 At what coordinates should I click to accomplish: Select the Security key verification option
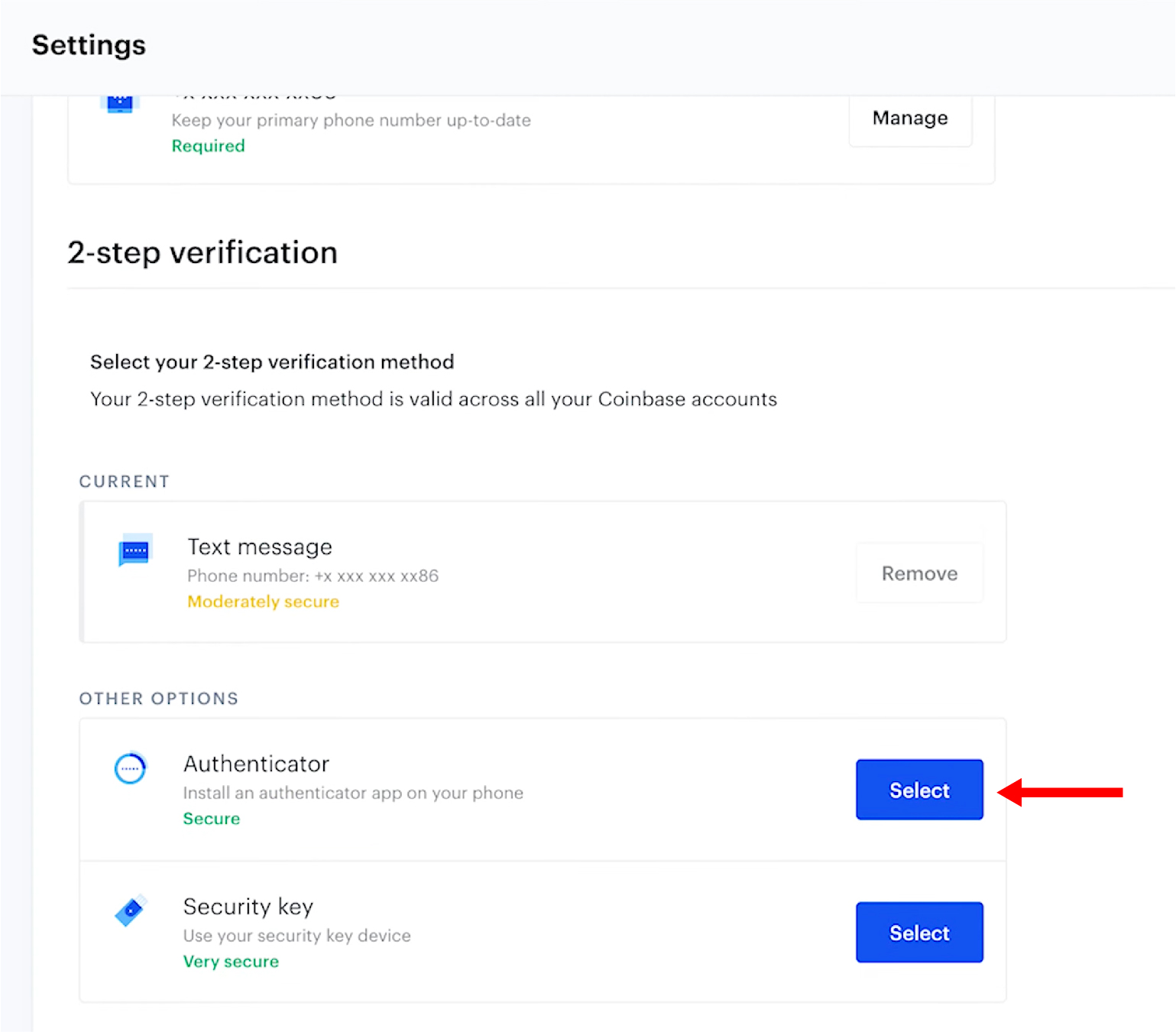[919, 933]
